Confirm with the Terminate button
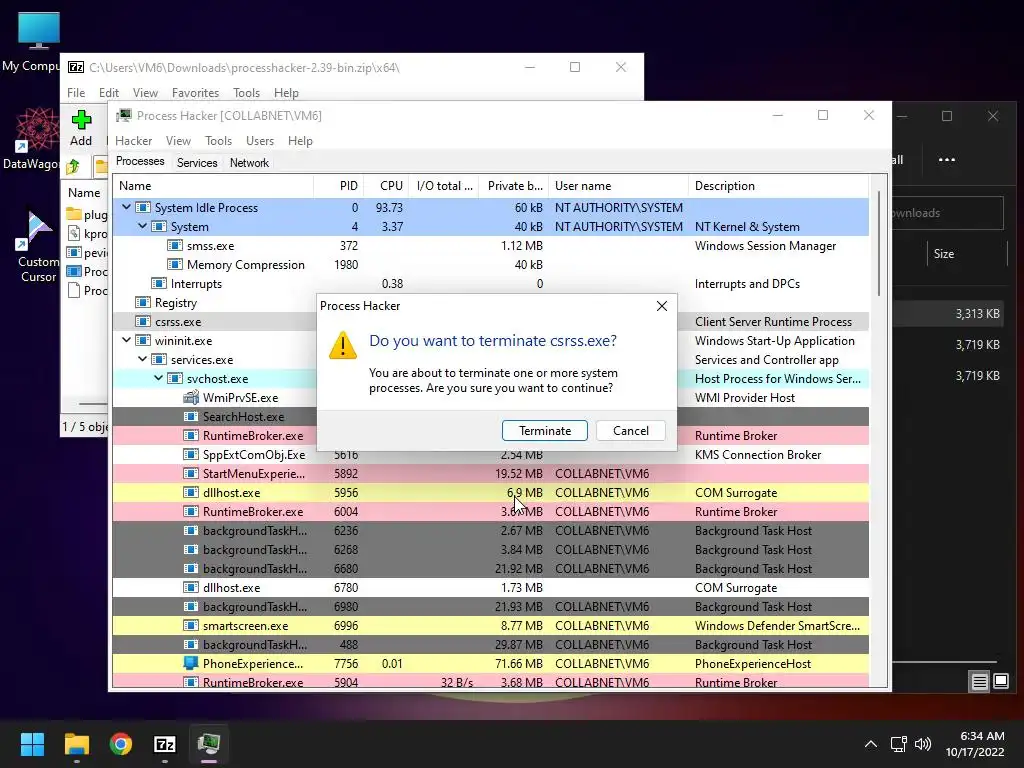 pos(545,430)
